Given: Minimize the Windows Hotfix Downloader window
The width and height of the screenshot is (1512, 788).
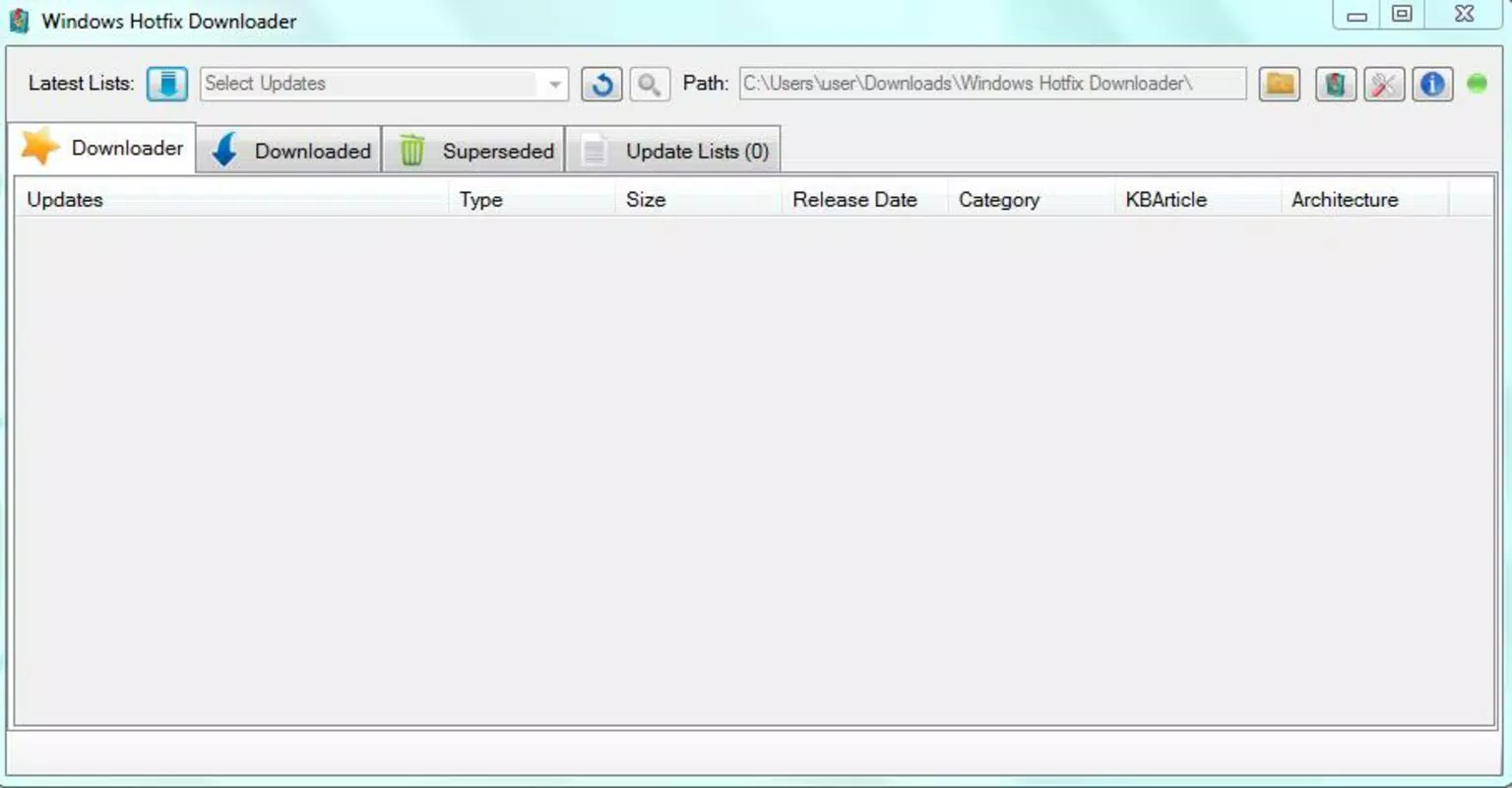Looking at the screenshot, I should 1356,15.
